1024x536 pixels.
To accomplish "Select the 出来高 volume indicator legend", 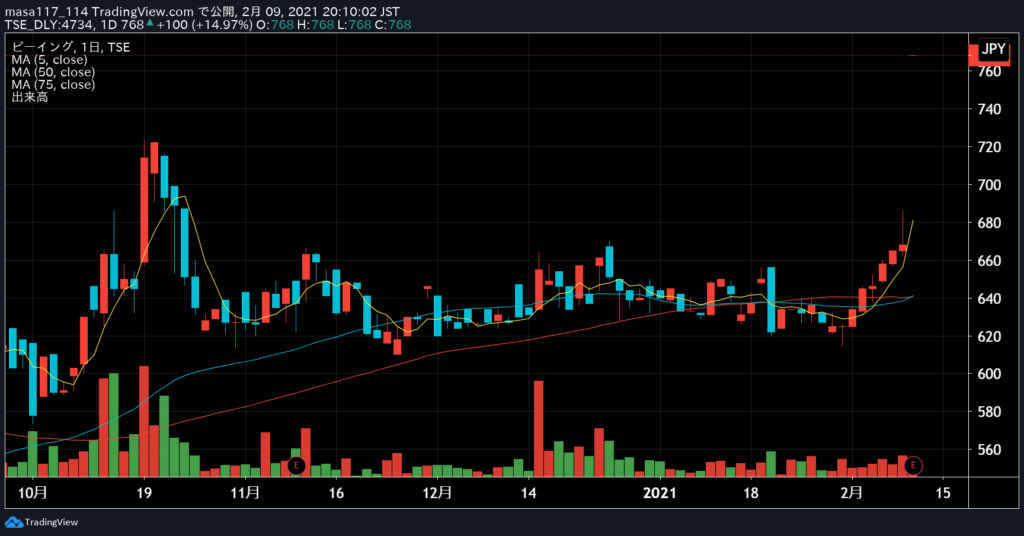I will pyautogui.click(x=29, y=97).
